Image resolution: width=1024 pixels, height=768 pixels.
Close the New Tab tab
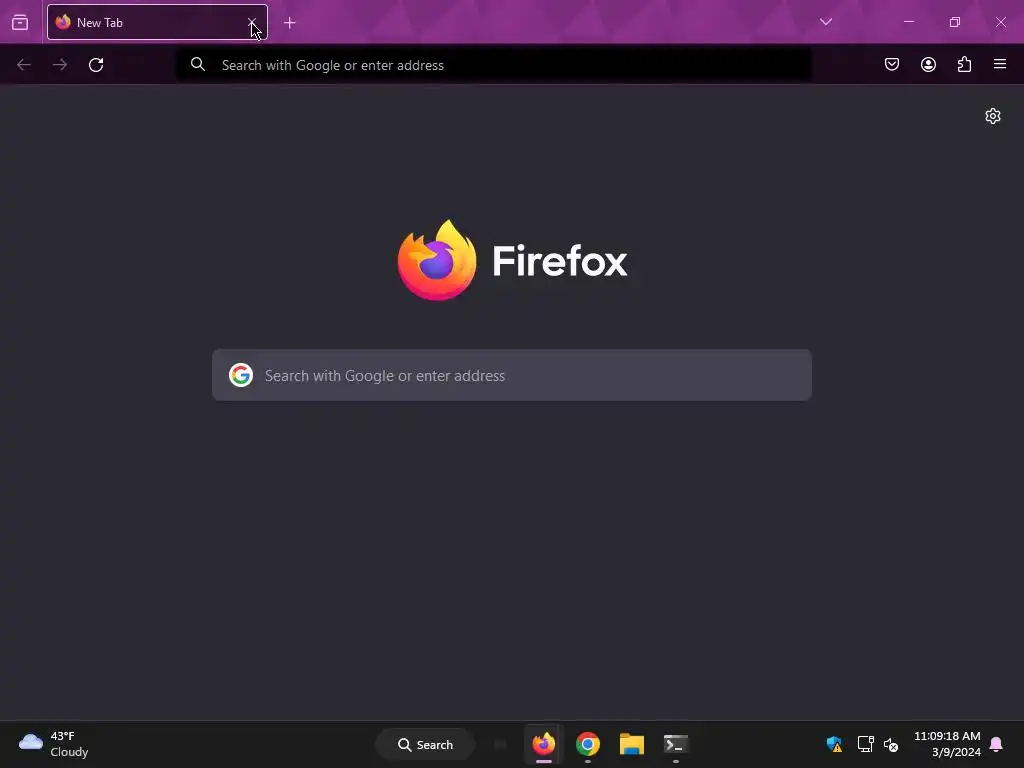click(x=251, y=22)
